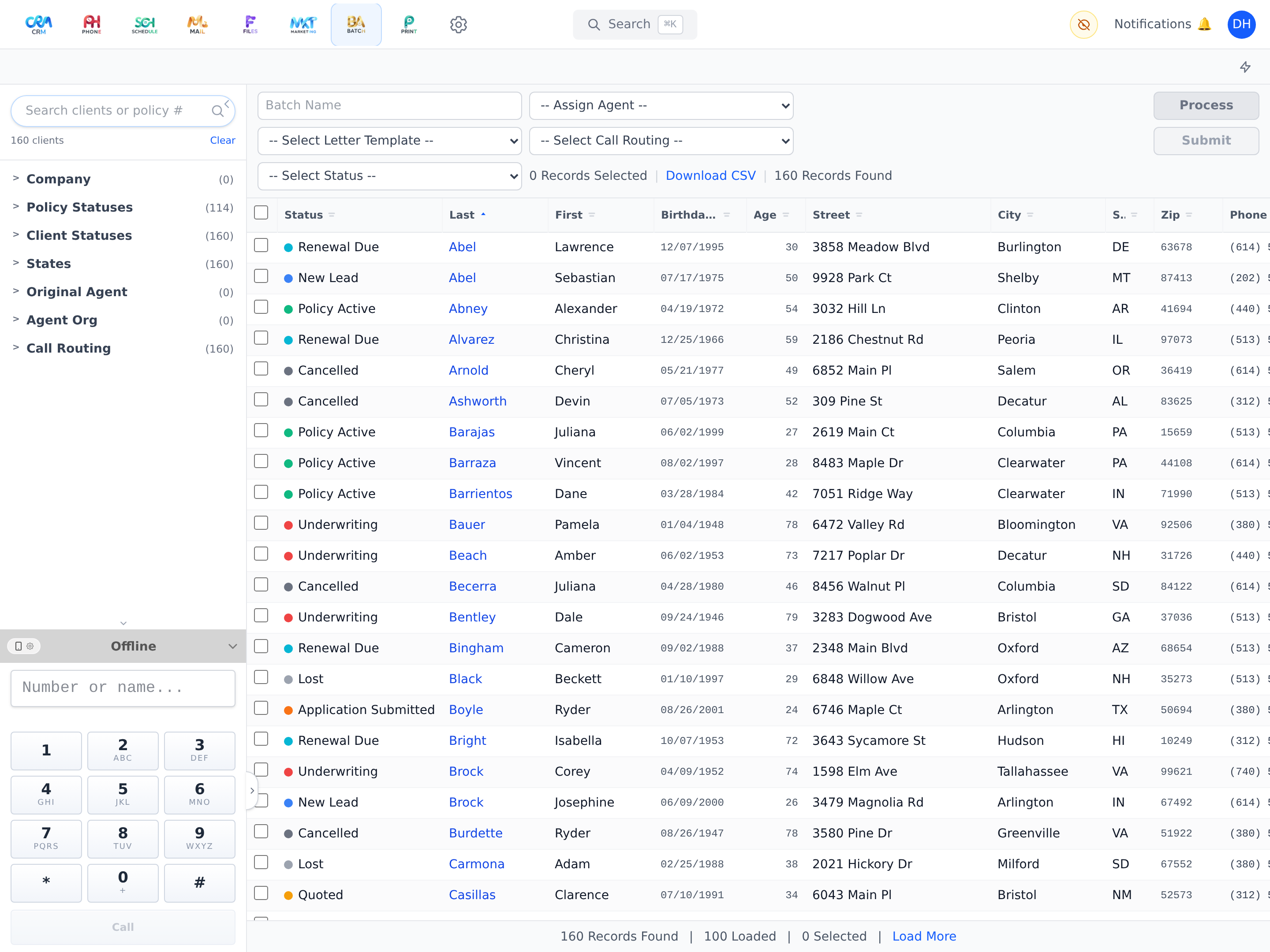Image resolution: width=1270 pixels, height=952 pixels.
Task: Check the Alvarez Christina row checkbox
Action: pyautogui.click(x=261, y=338)
